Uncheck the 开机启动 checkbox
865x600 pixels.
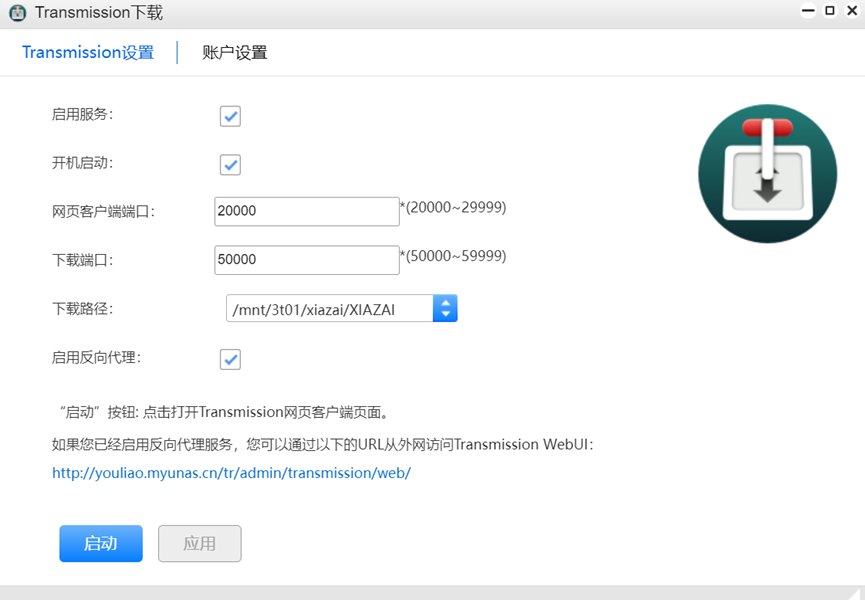pos(230,164)
